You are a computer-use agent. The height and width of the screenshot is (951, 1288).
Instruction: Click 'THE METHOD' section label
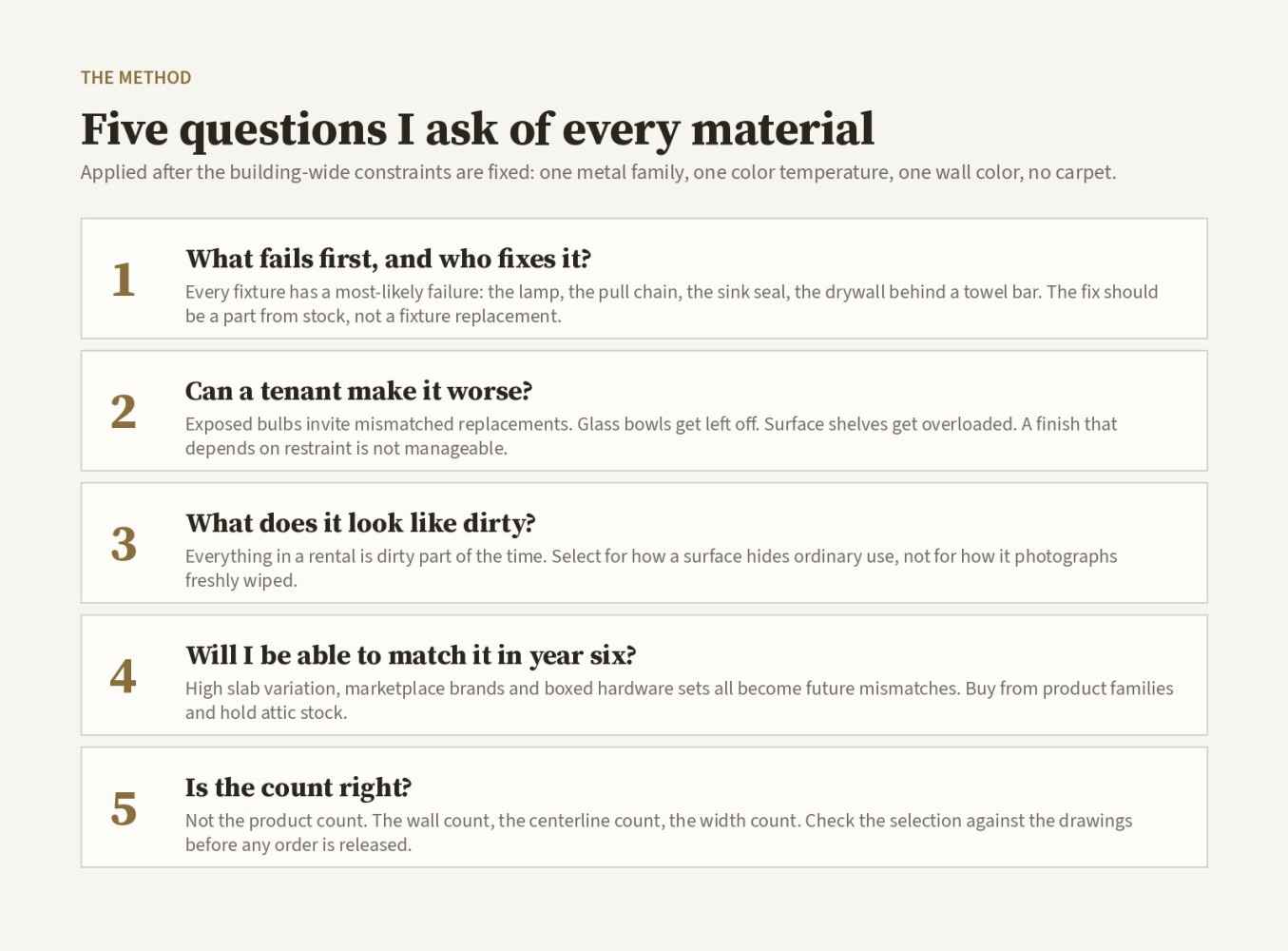pyautogui.click(x=136, y=78)
